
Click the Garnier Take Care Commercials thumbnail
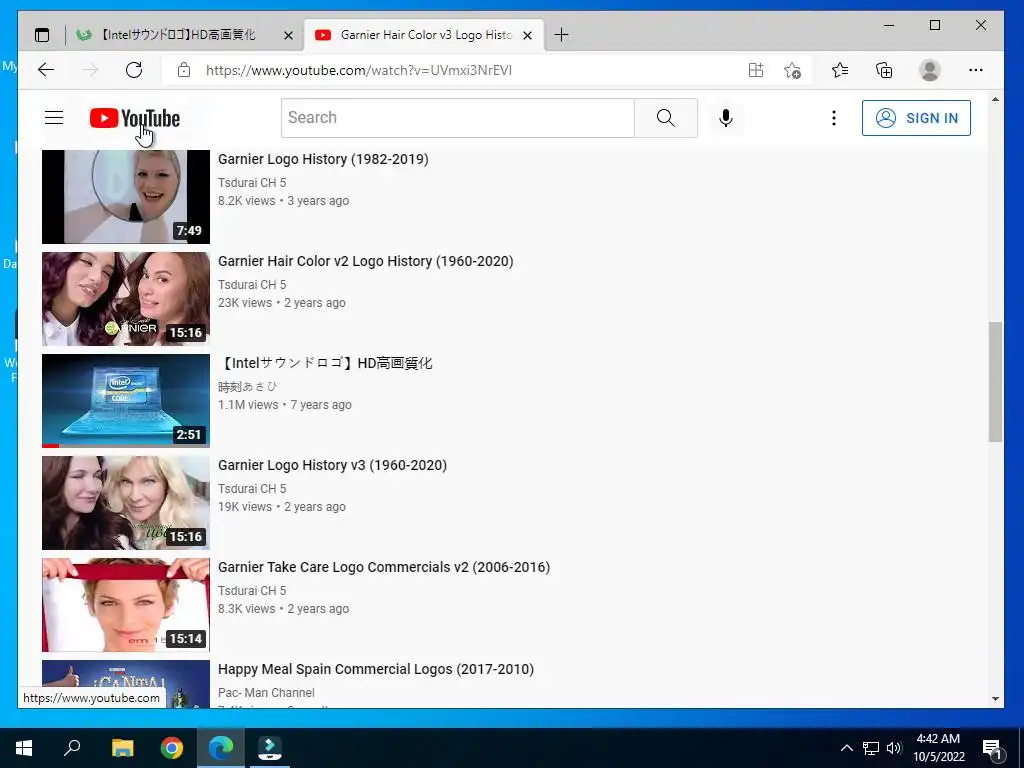(126, 605)
